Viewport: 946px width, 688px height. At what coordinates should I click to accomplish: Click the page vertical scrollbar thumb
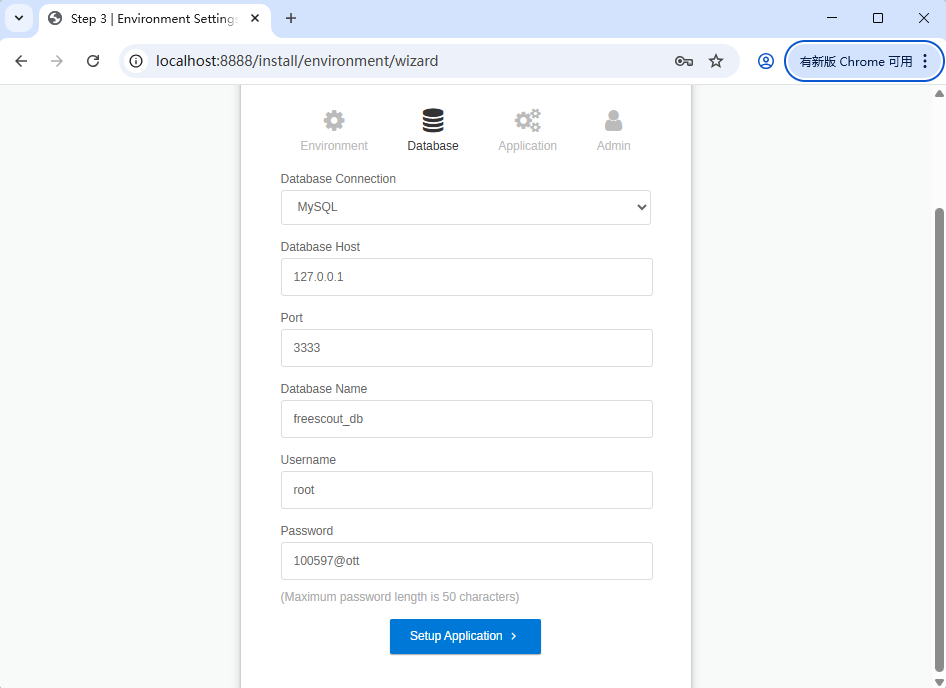point(939,439)
